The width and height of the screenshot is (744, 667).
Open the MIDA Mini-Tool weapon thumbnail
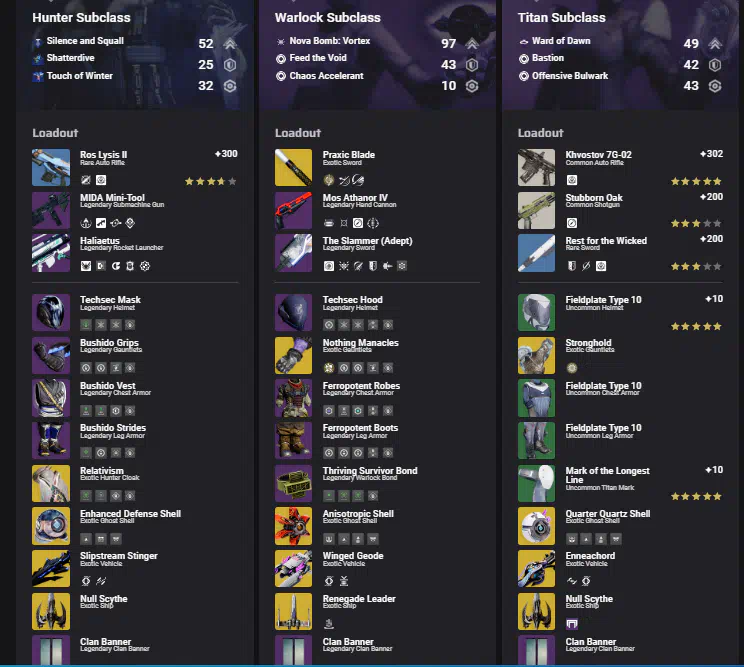(51, 210)
